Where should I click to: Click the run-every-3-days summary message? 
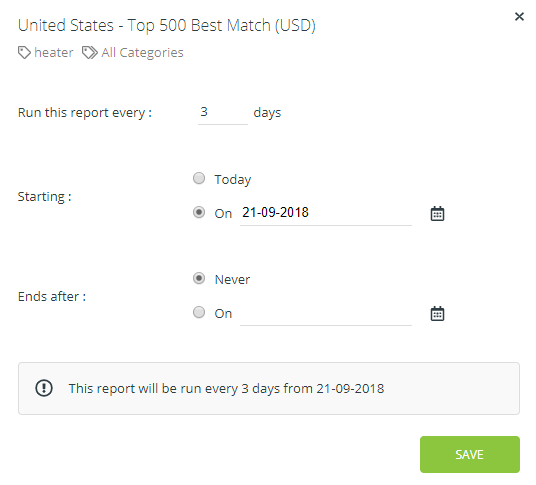point(226,389)
